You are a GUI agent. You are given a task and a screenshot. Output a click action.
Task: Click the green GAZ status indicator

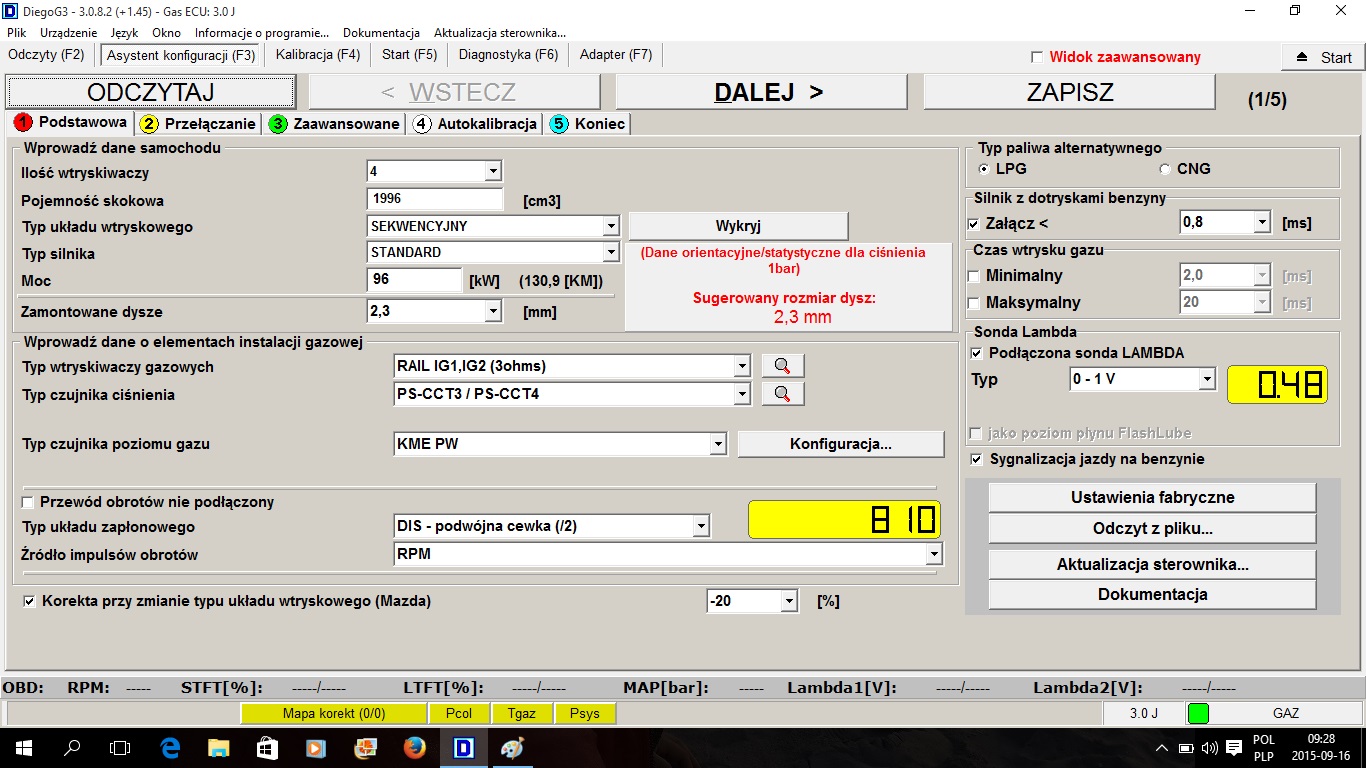1197,713
